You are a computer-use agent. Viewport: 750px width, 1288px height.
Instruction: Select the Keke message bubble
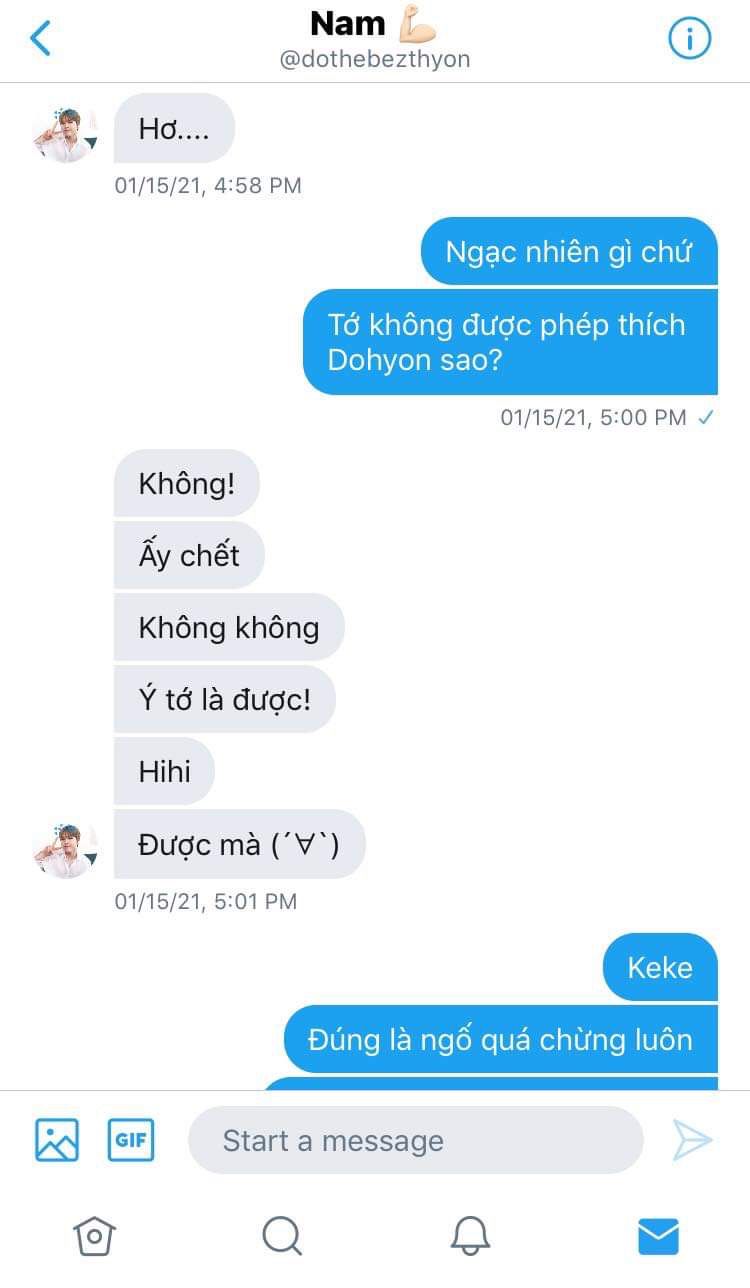tap(660, 967)
